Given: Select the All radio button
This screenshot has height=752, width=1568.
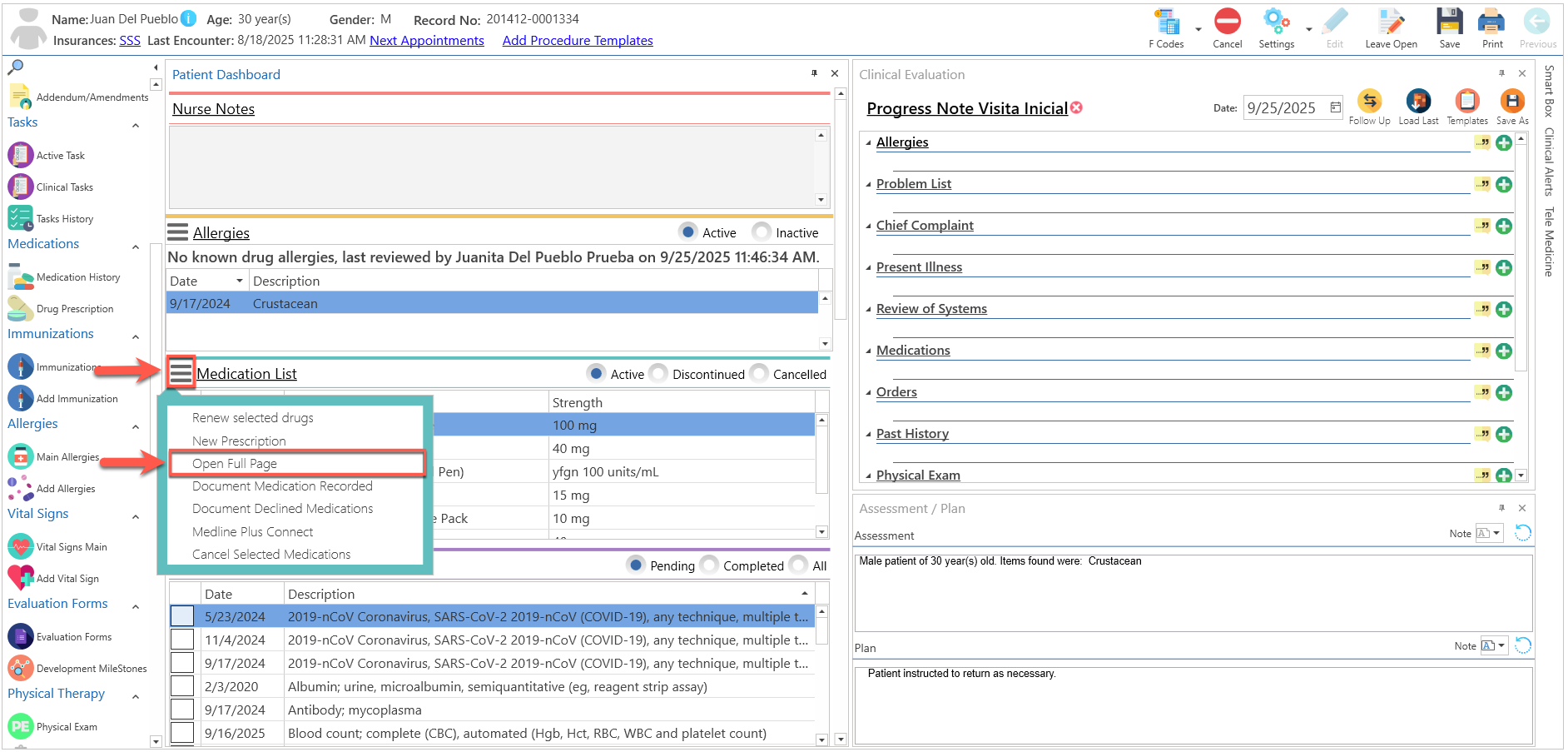Looking at the screenshot, I should [x=798, y=565].
